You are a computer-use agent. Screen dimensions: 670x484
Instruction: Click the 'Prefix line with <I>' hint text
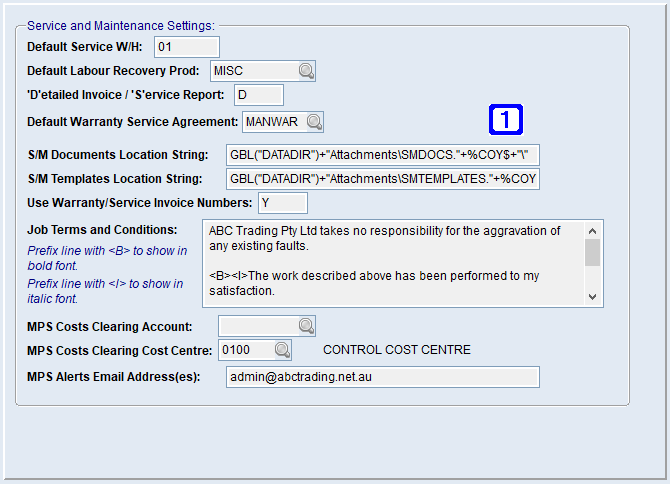coord(105,291)
